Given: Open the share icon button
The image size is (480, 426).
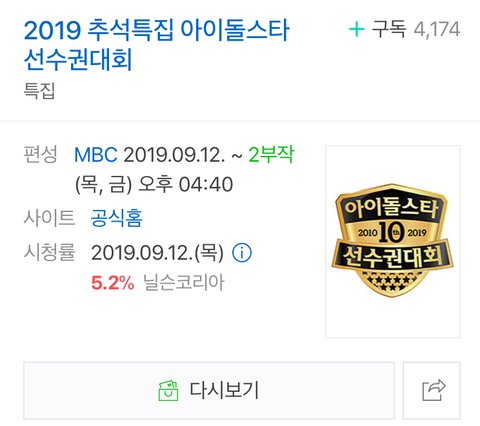Looking at the screenshot, I should pos(432,390).
